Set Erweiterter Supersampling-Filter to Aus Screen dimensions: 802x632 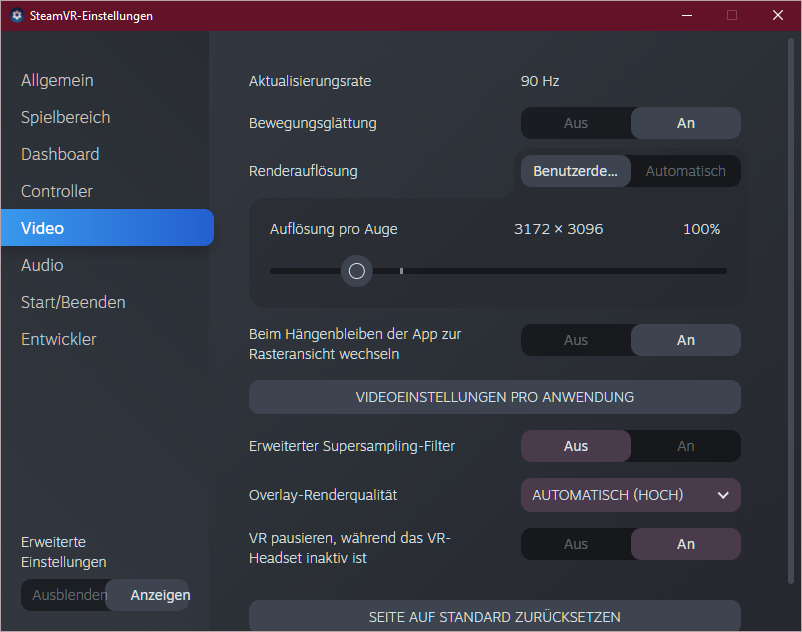(576, 446)
